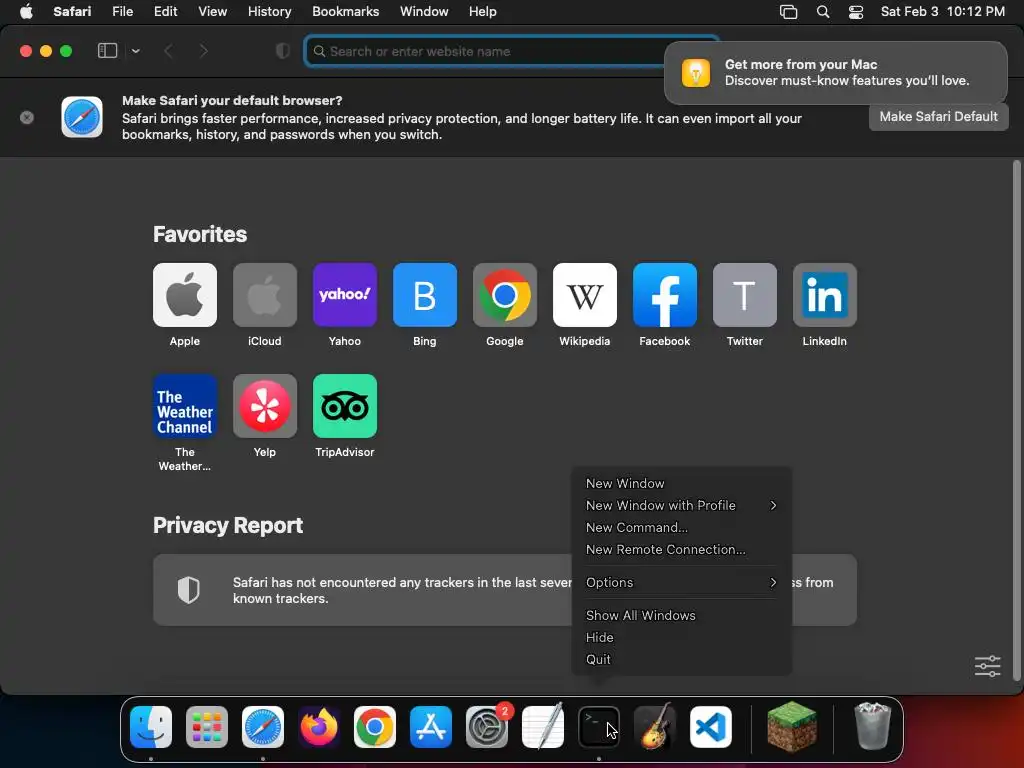Viewport: 1024px width, 768px height.
Task: Click the Stage Manager menu bar icon
Action: (x=788, y=12)
